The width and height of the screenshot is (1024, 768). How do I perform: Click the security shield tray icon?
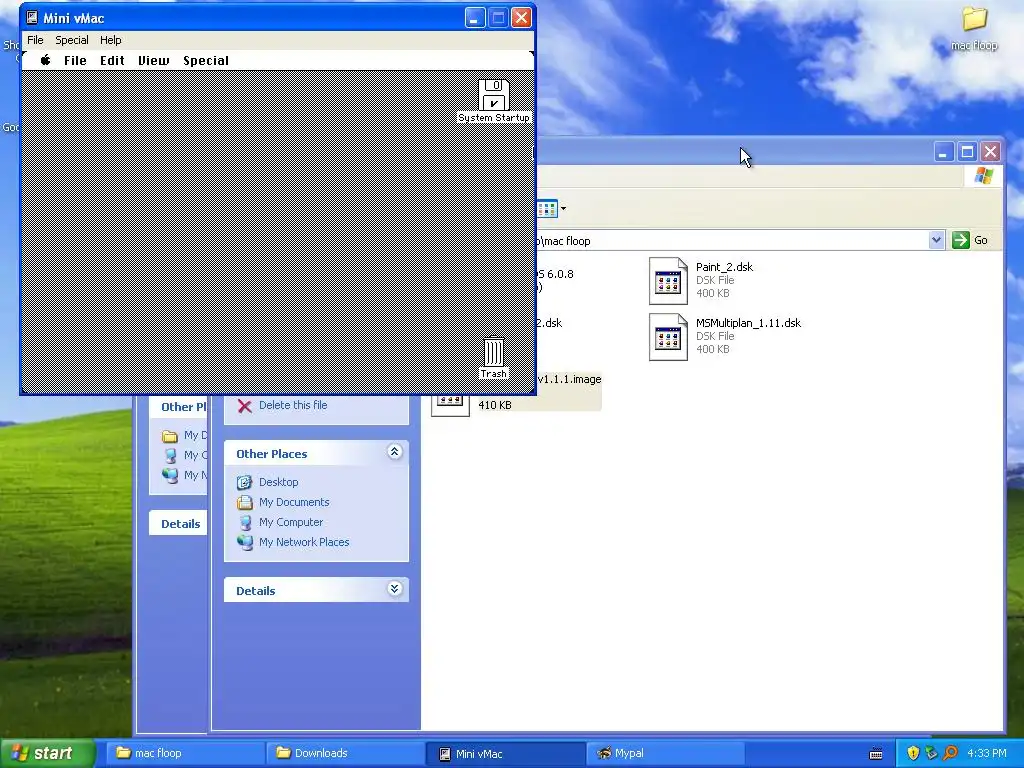point(913,753)
